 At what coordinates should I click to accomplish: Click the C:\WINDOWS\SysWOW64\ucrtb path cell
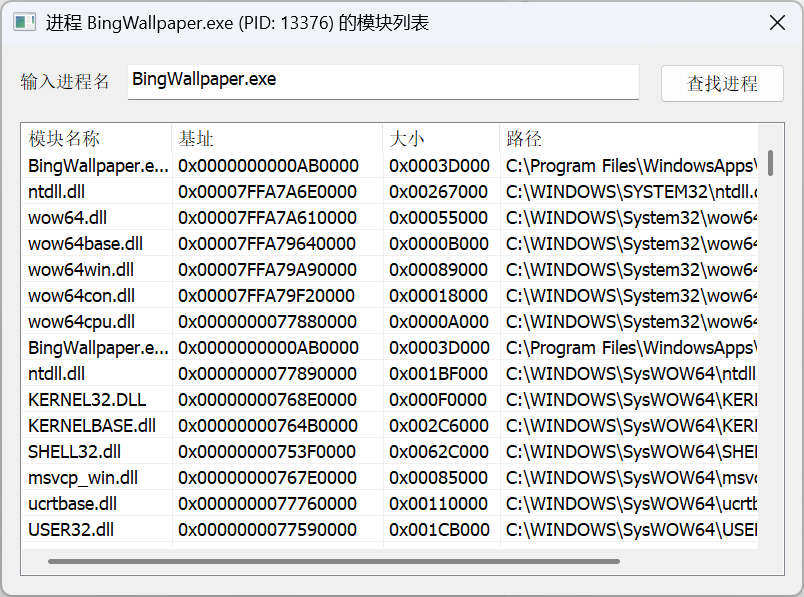632,504
